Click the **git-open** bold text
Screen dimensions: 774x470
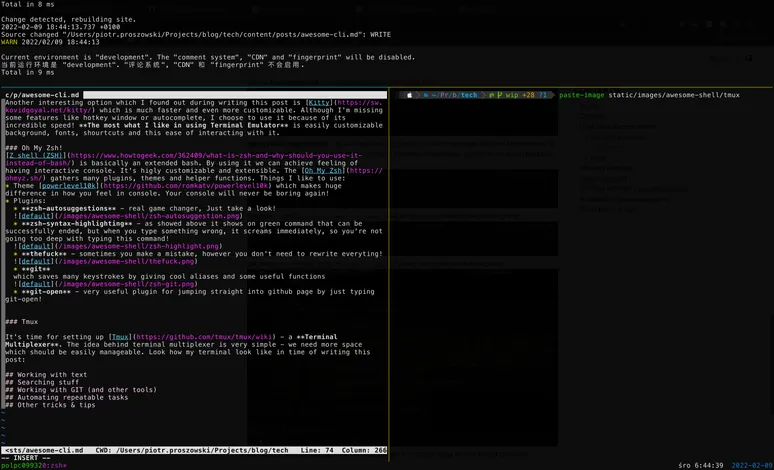[46, 292]
